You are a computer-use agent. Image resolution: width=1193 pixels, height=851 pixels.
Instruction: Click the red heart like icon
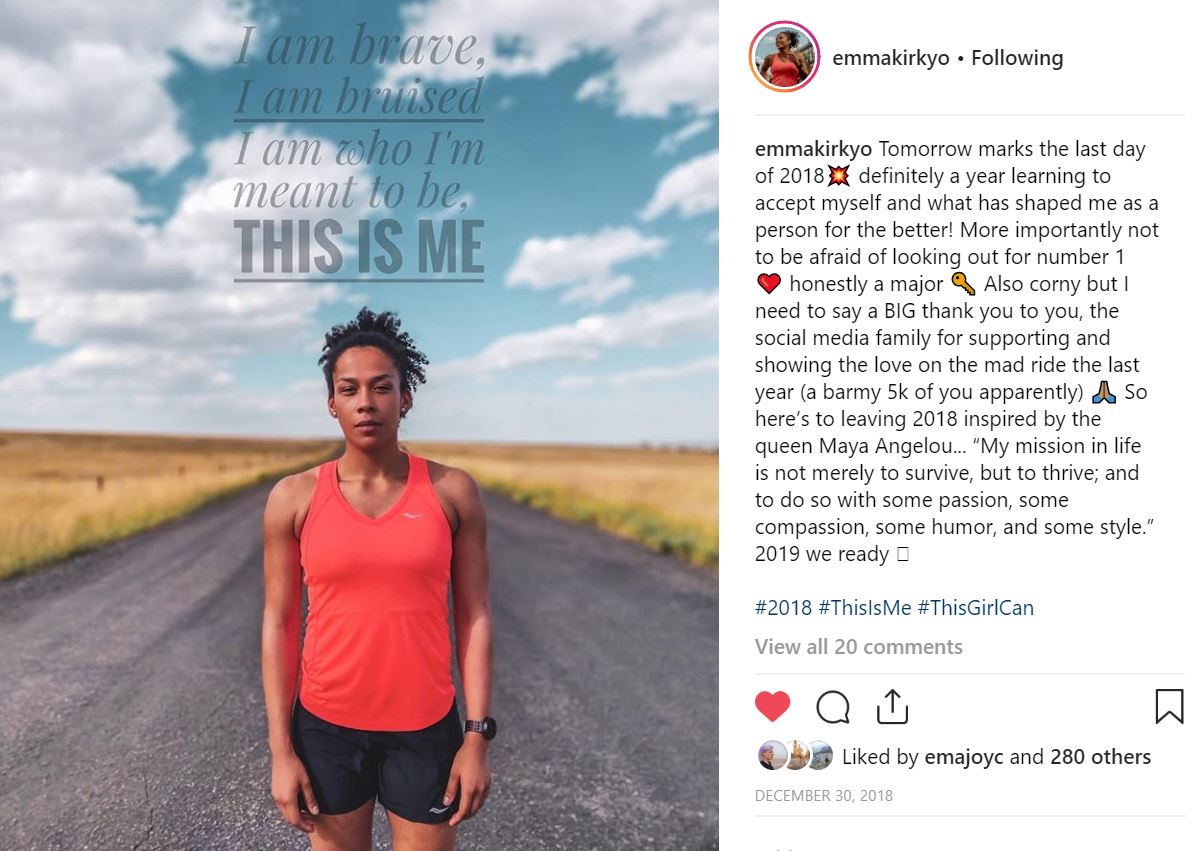coord(772,706)
